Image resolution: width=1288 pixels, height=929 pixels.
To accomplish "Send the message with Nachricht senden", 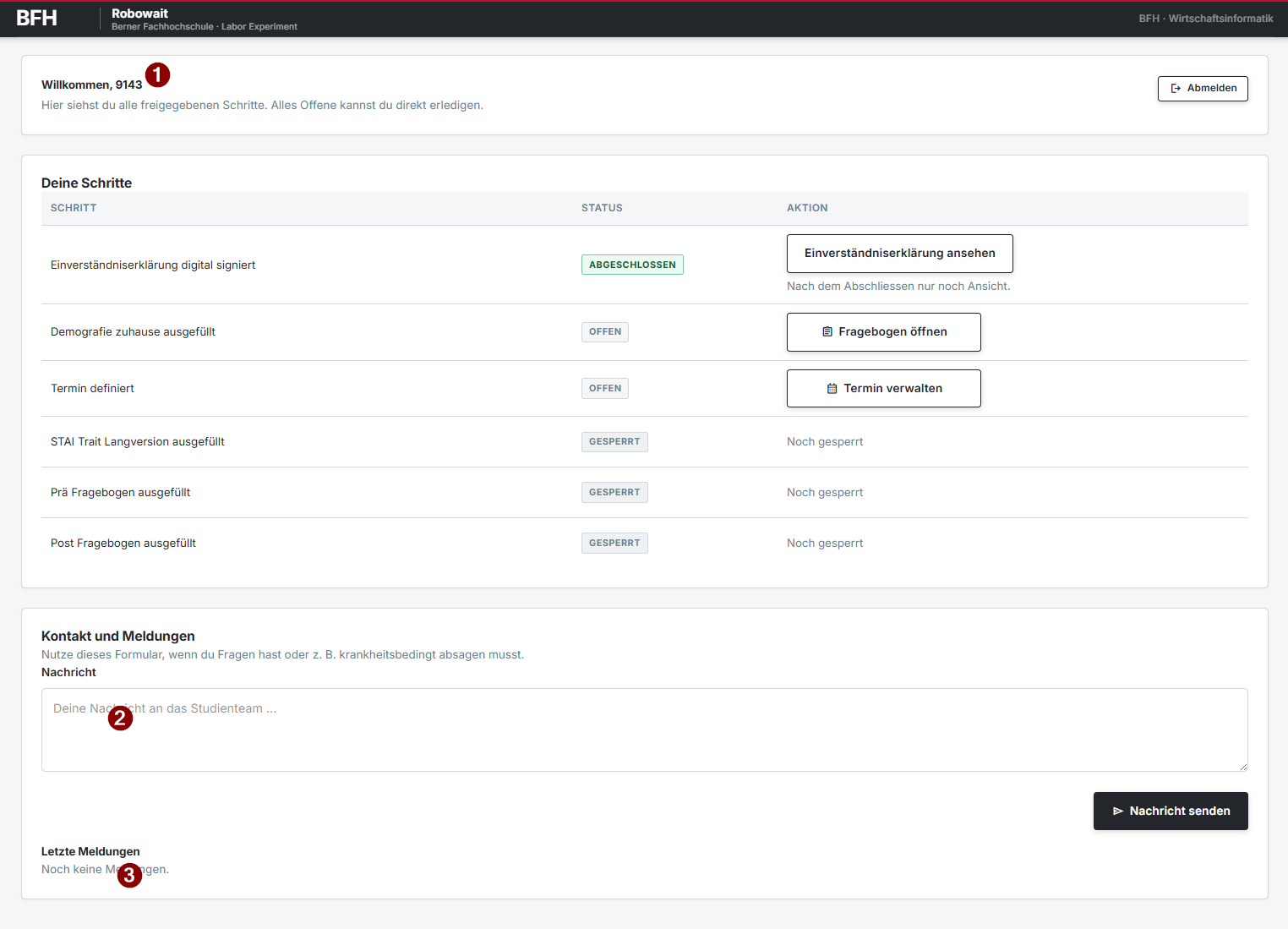I will (x=1171, y=812).
